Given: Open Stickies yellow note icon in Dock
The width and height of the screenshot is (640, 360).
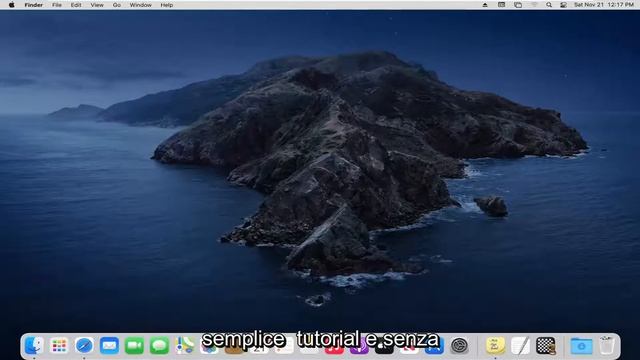Looking at the screenshot, I should [495, 346].
